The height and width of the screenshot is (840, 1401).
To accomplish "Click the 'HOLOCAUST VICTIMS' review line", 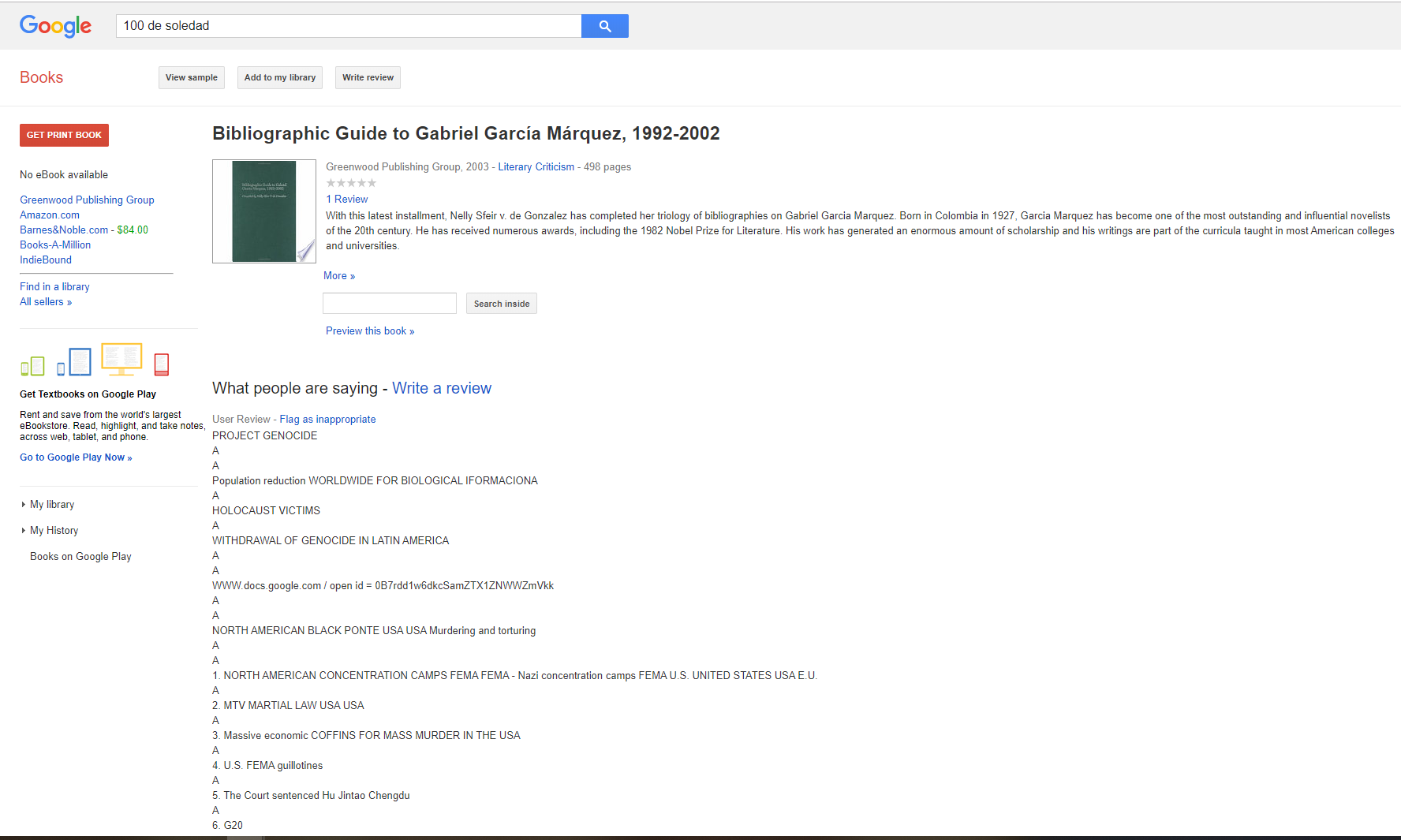I will click(x=266, y=511).
